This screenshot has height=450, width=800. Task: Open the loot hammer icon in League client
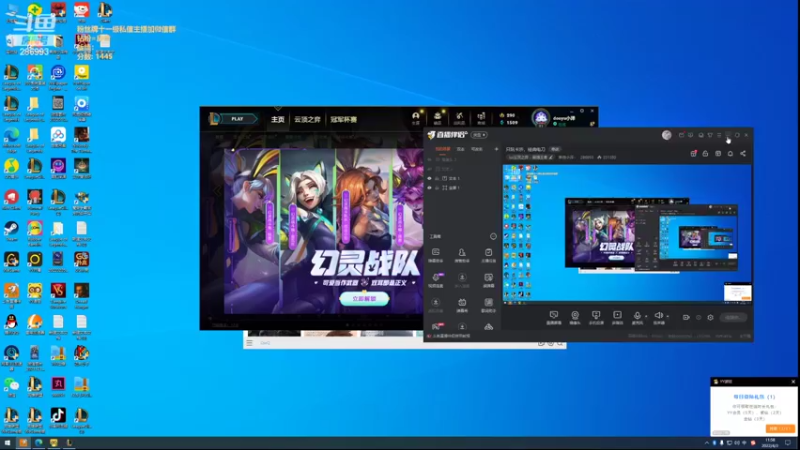tap(459, 118)
